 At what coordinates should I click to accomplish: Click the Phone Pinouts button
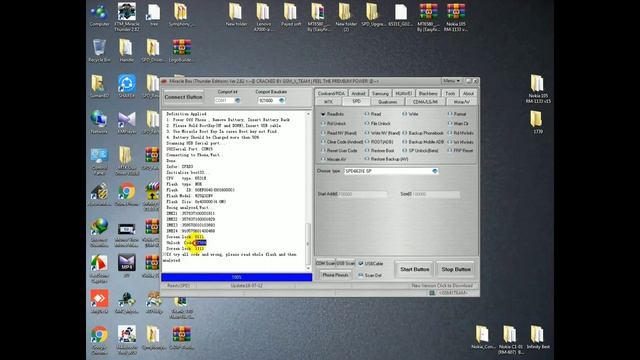point(335,275)
